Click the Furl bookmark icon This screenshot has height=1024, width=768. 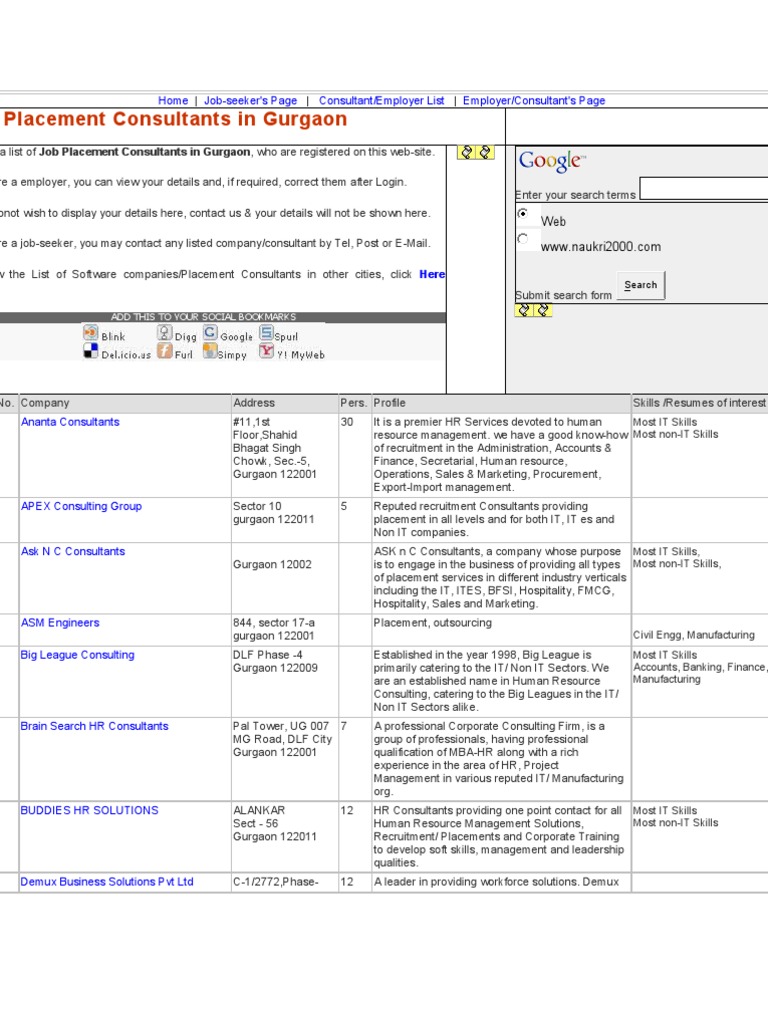[164, 351]
